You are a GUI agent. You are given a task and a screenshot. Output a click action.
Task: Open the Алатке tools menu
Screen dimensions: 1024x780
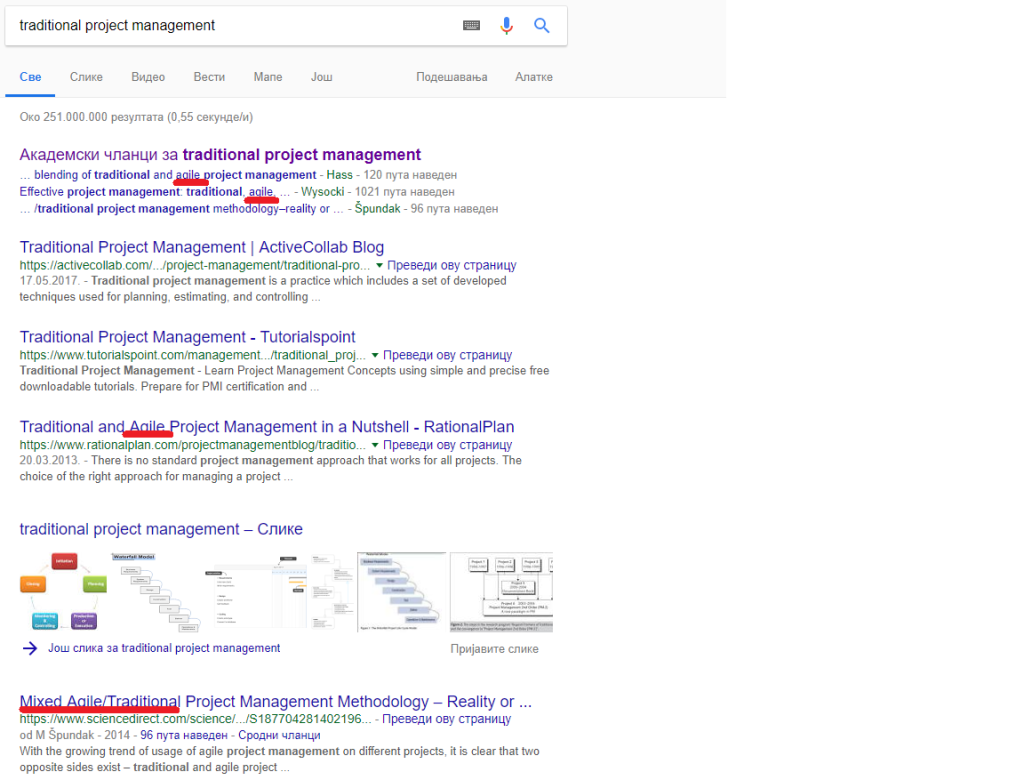coord(534,77)
